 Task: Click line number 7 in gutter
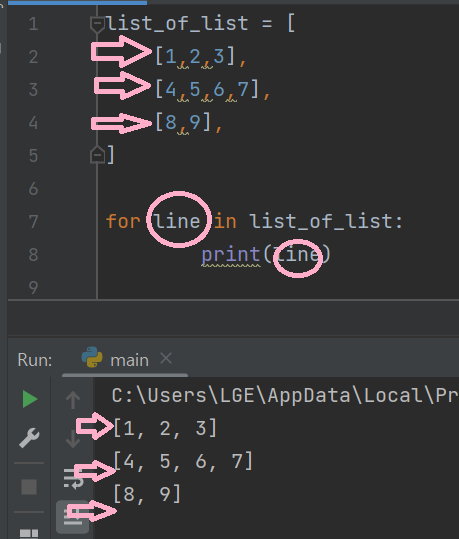click(x=33, y=222)
